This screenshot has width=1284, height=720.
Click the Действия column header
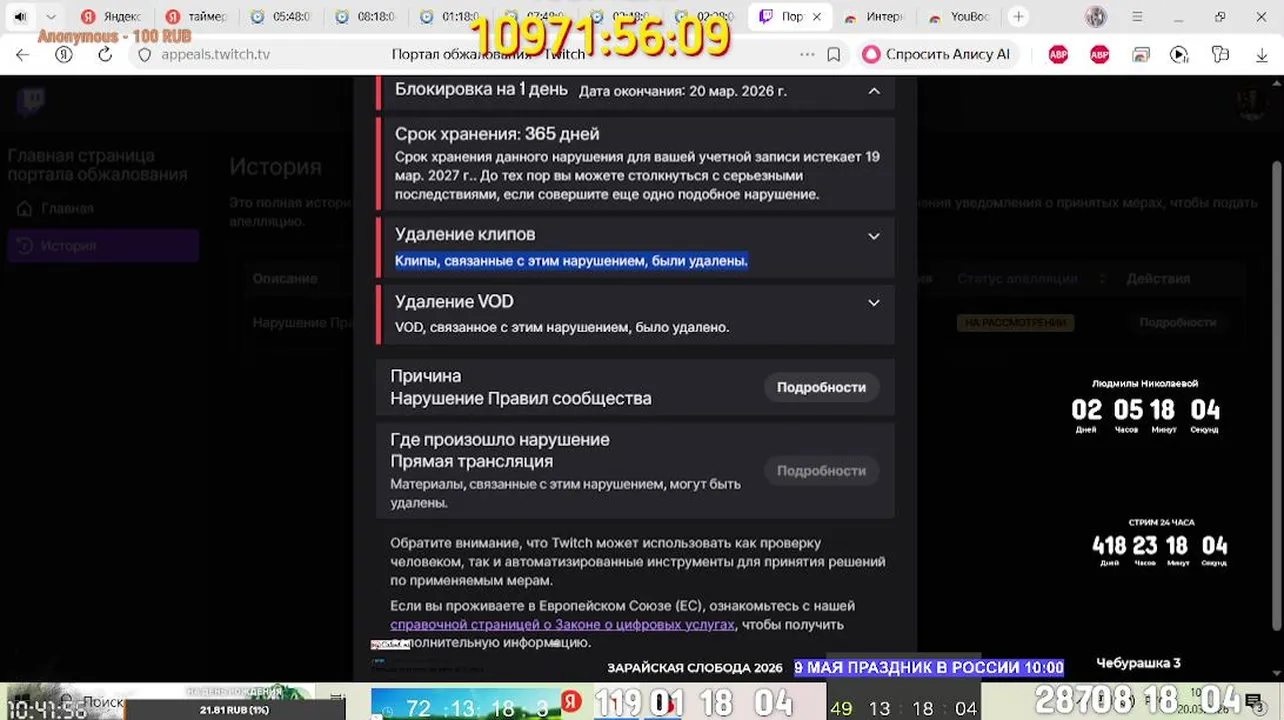[x=1158, y=278]
